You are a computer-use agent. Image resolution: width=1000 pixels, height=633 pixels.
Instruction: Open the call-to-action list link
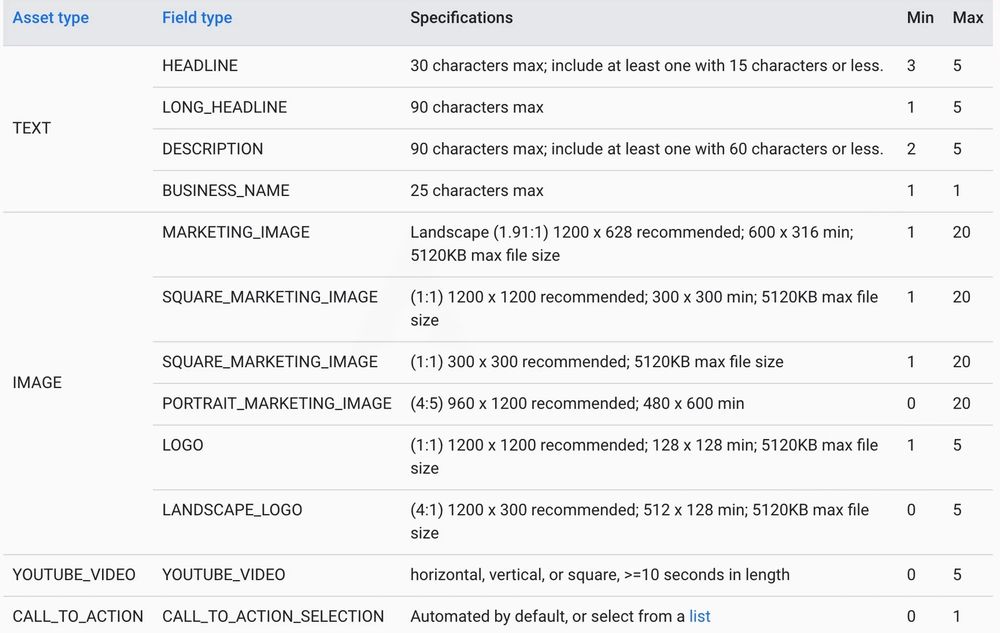click(700, 616)
